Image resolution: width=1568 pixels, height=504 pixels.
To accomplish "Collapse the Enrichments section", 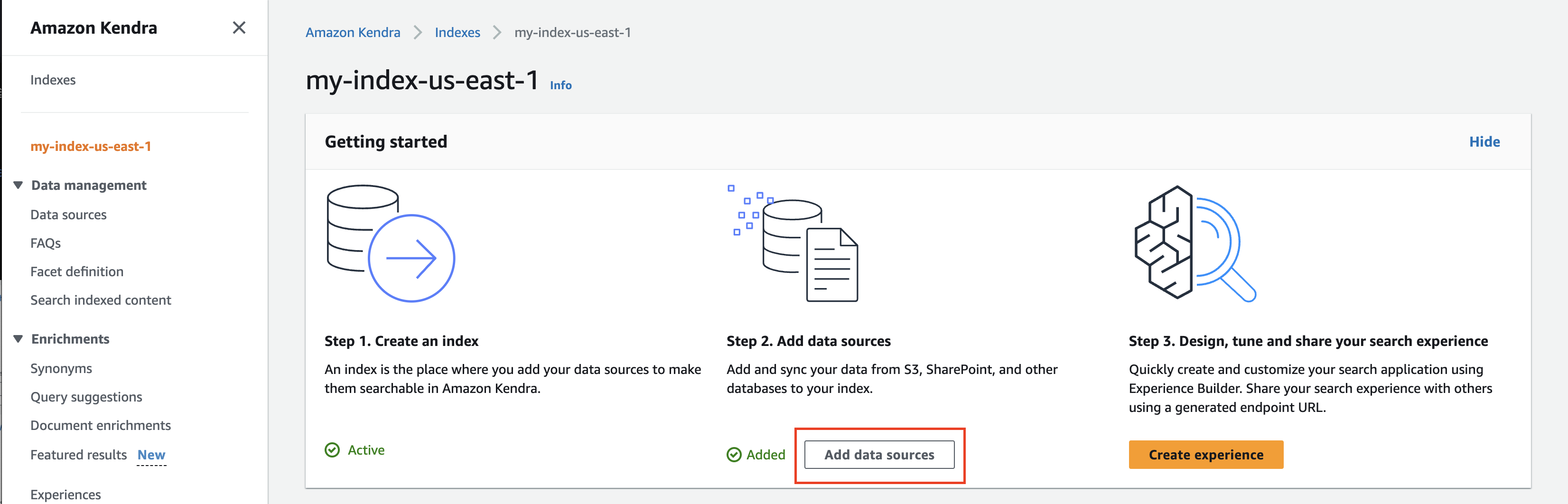I will 18,339.
